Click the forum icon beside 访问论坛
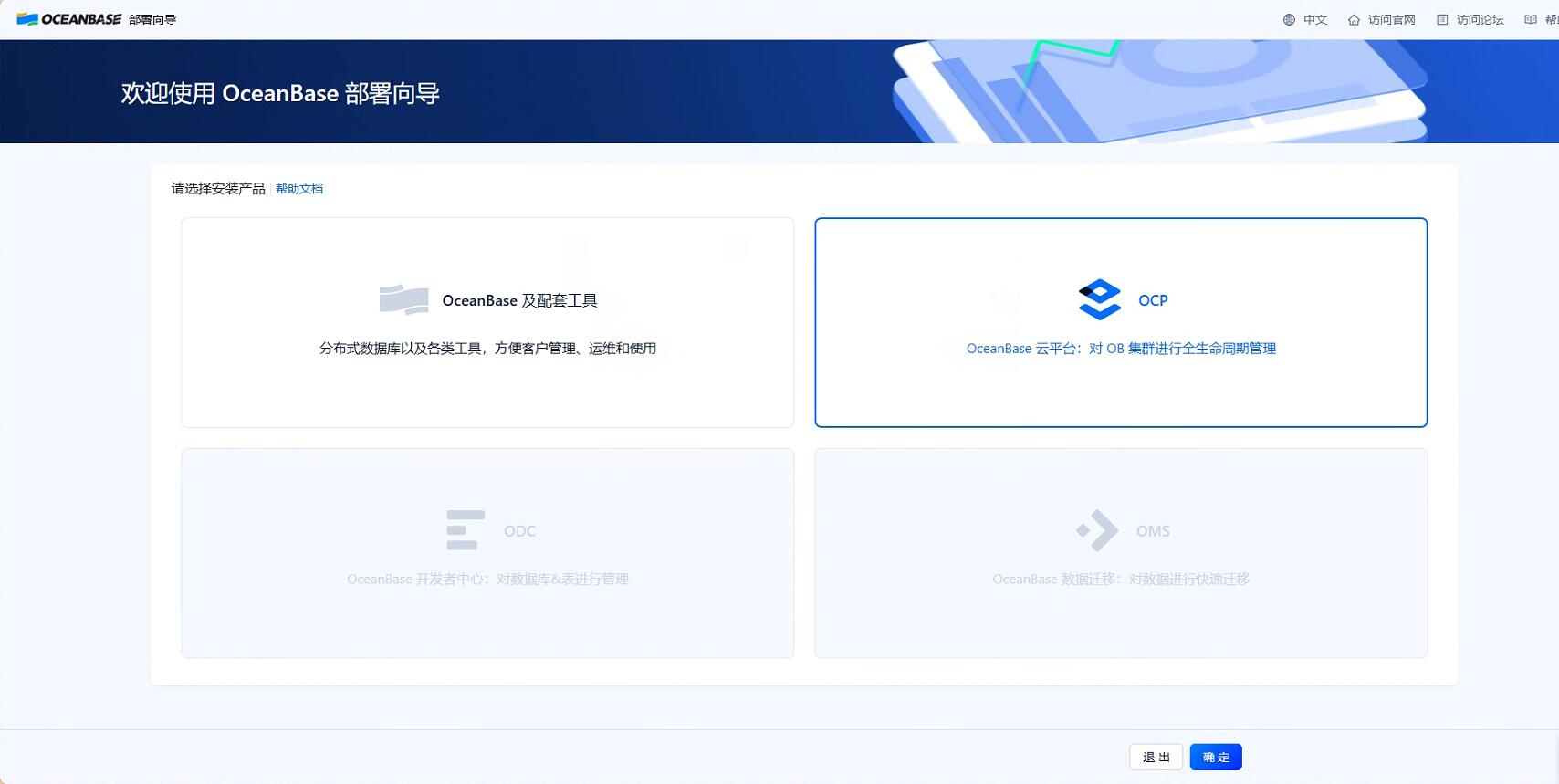The width and height of the screenshot is (1559, 784). pos(1442,19)
